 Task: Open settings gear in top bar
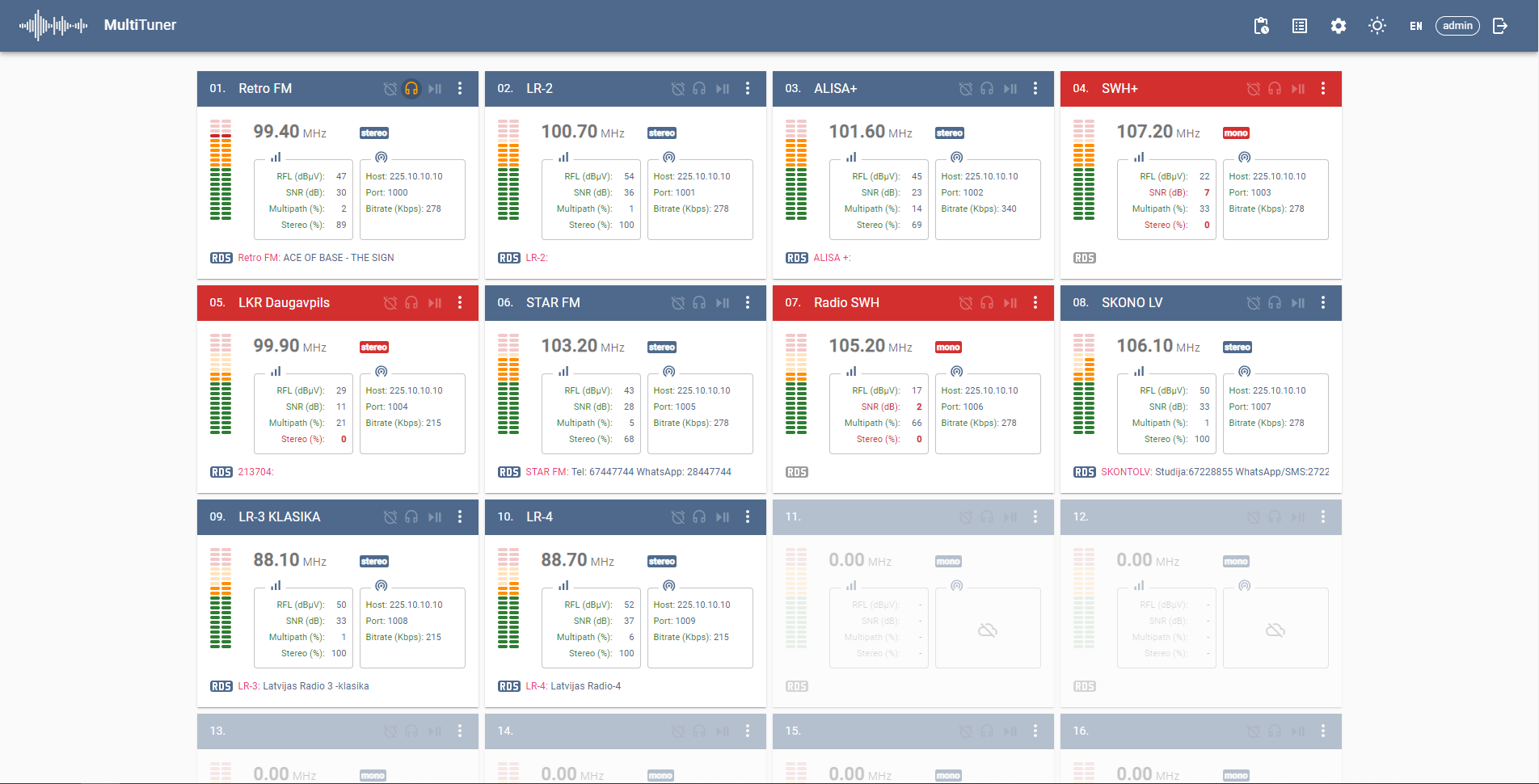(x=1339, y=26)
